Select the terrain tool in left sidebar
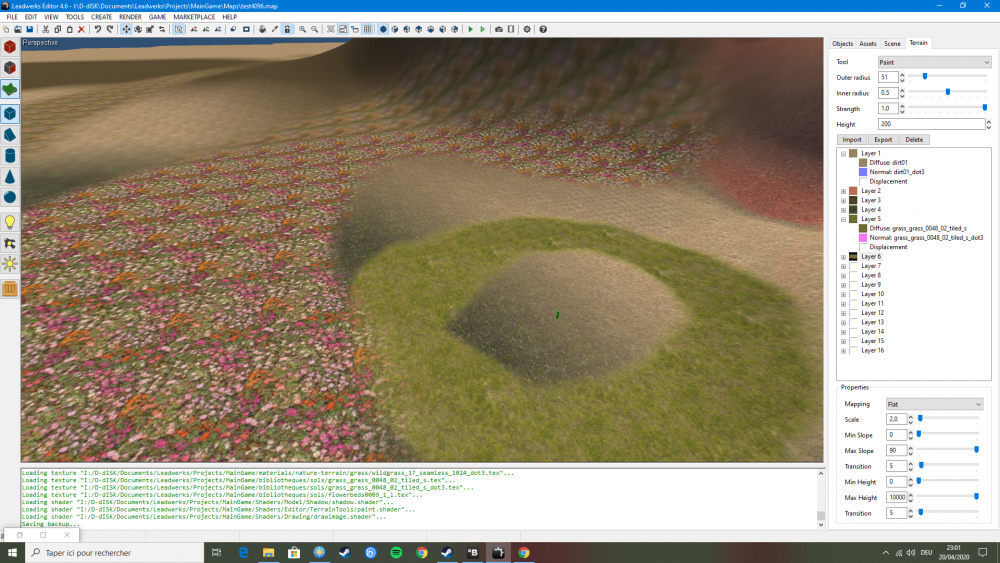 (10, 90)
